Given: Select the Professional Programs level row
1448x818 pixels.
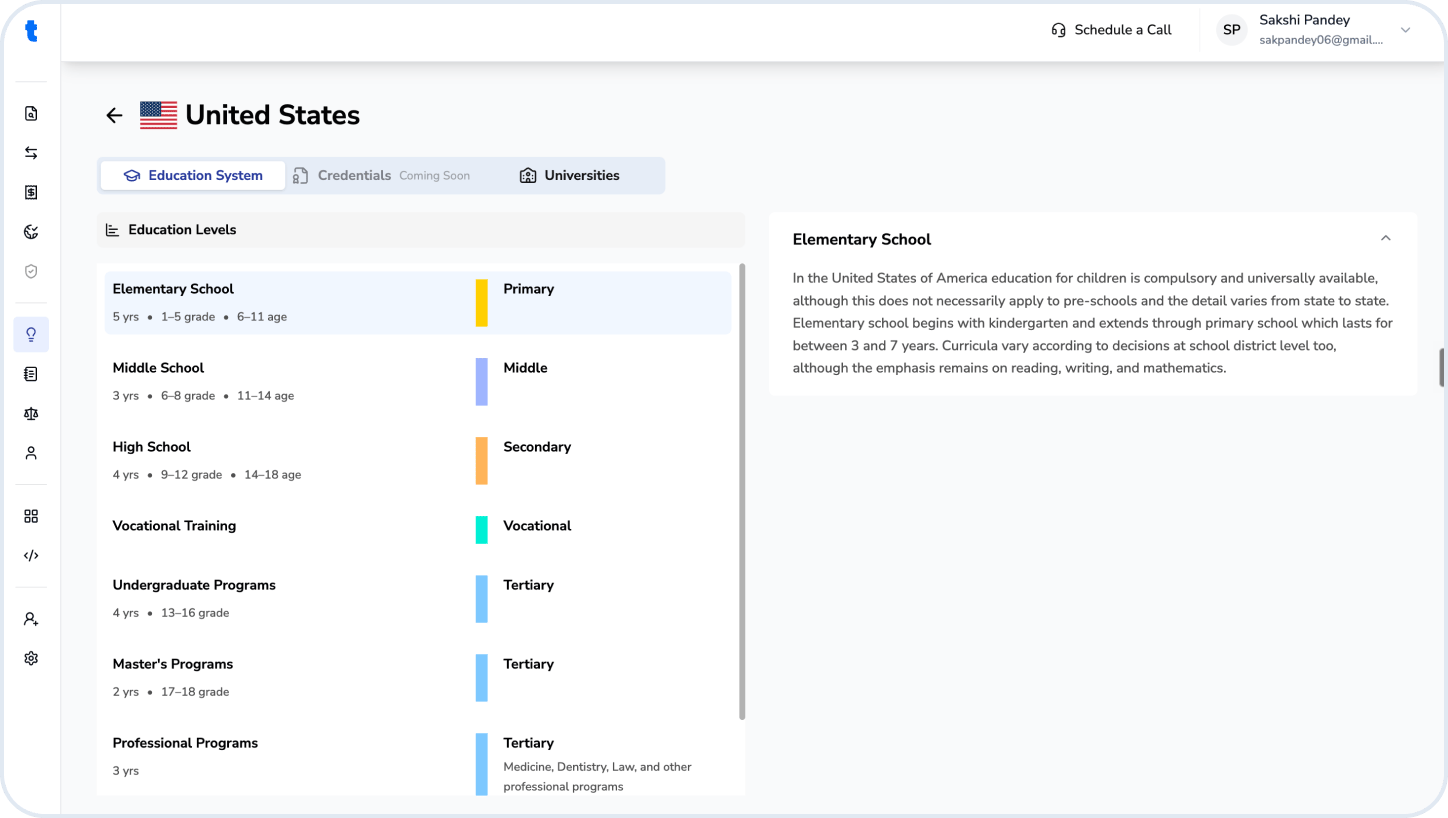Looking at the screenshot, I should click(x=418, y=762).
